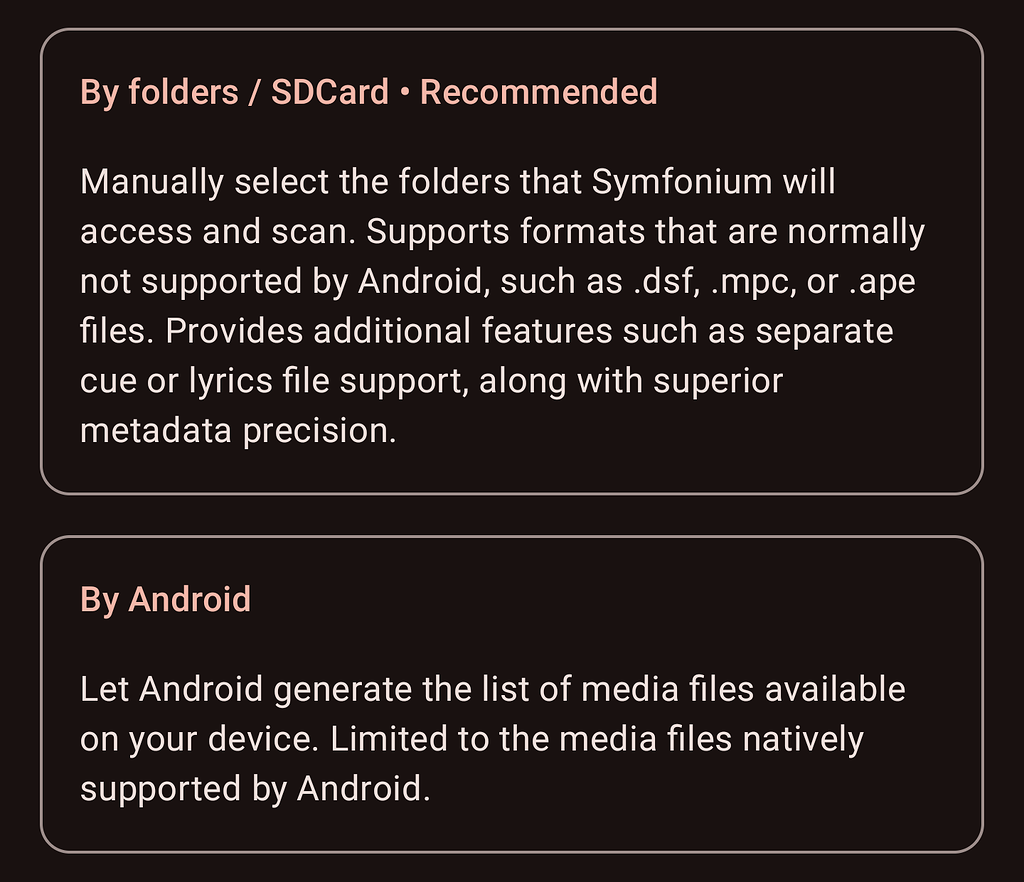
Task: Click the first provider card's description text
Action: click(x=500, y=305)
